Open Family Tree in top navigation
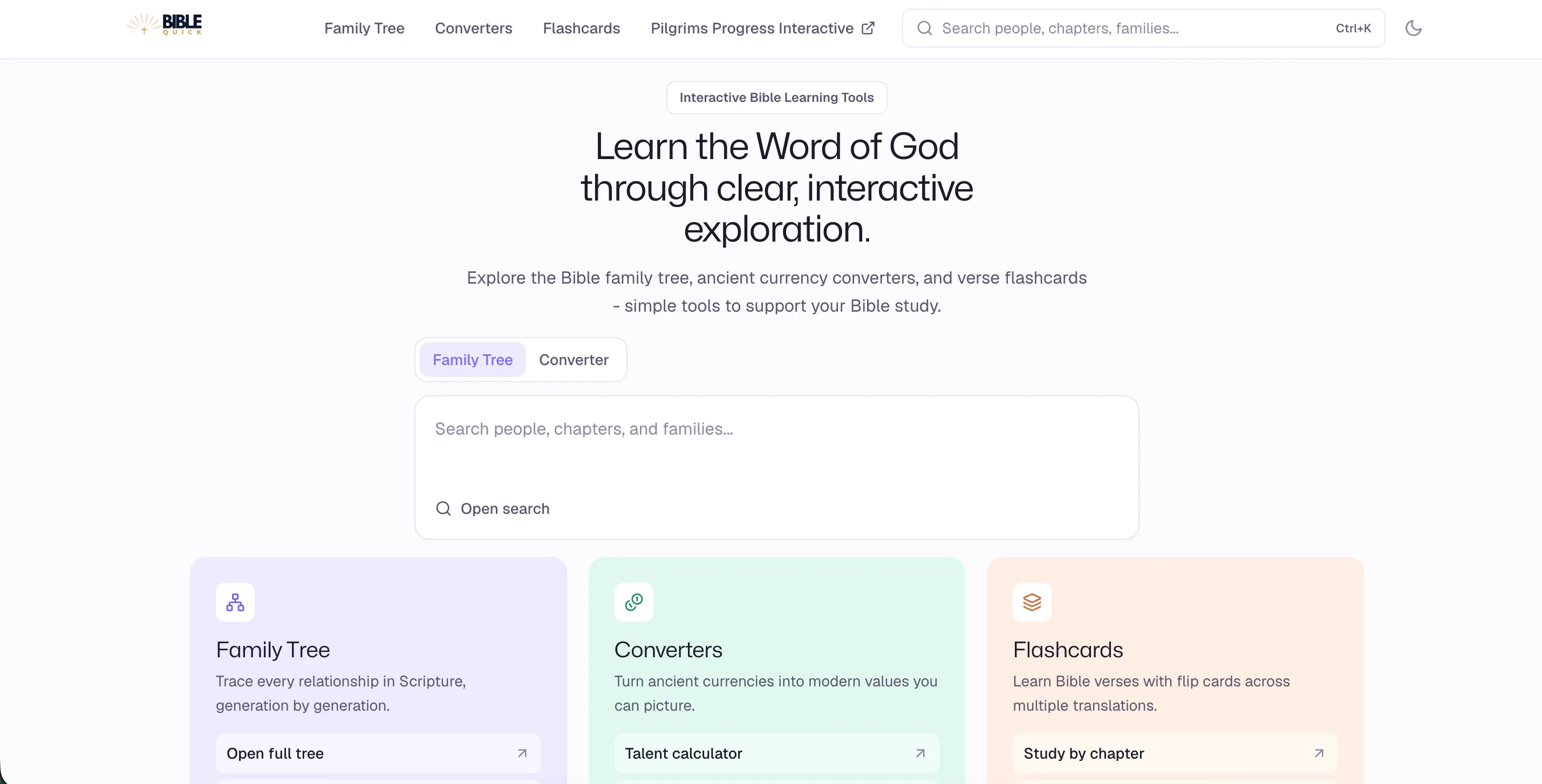This screenshot has width=1542, height=784. point(364,28)
